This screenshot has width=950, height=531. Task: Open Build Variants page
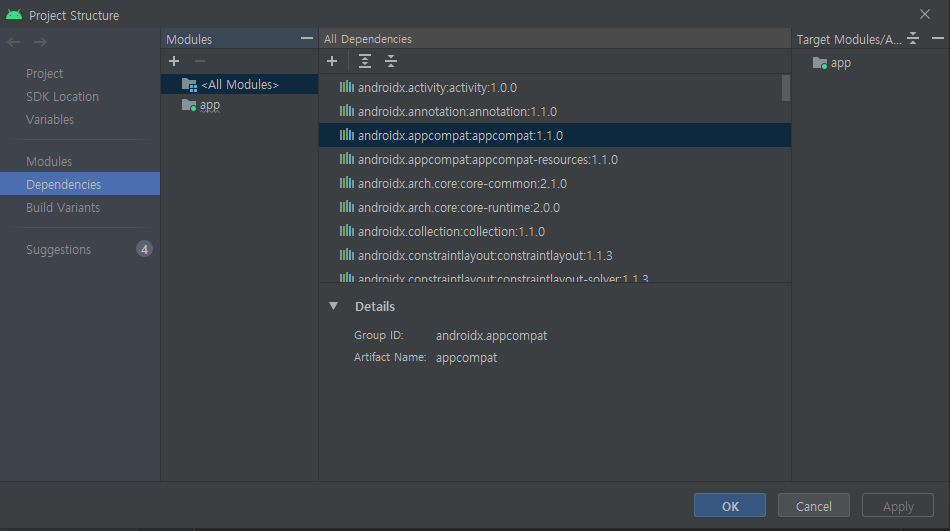[x=62, y=207]
